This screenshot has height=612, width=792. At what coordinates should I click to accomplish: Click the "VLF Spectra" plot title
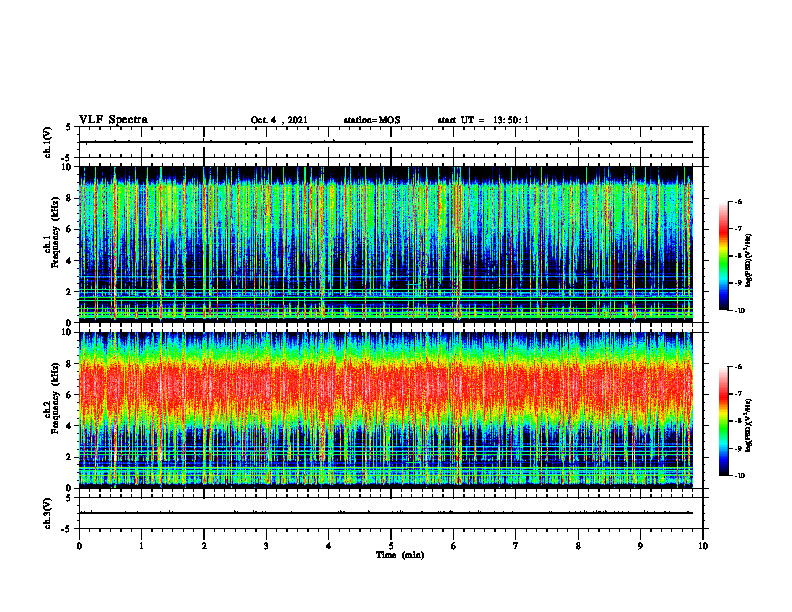(113, 120)
